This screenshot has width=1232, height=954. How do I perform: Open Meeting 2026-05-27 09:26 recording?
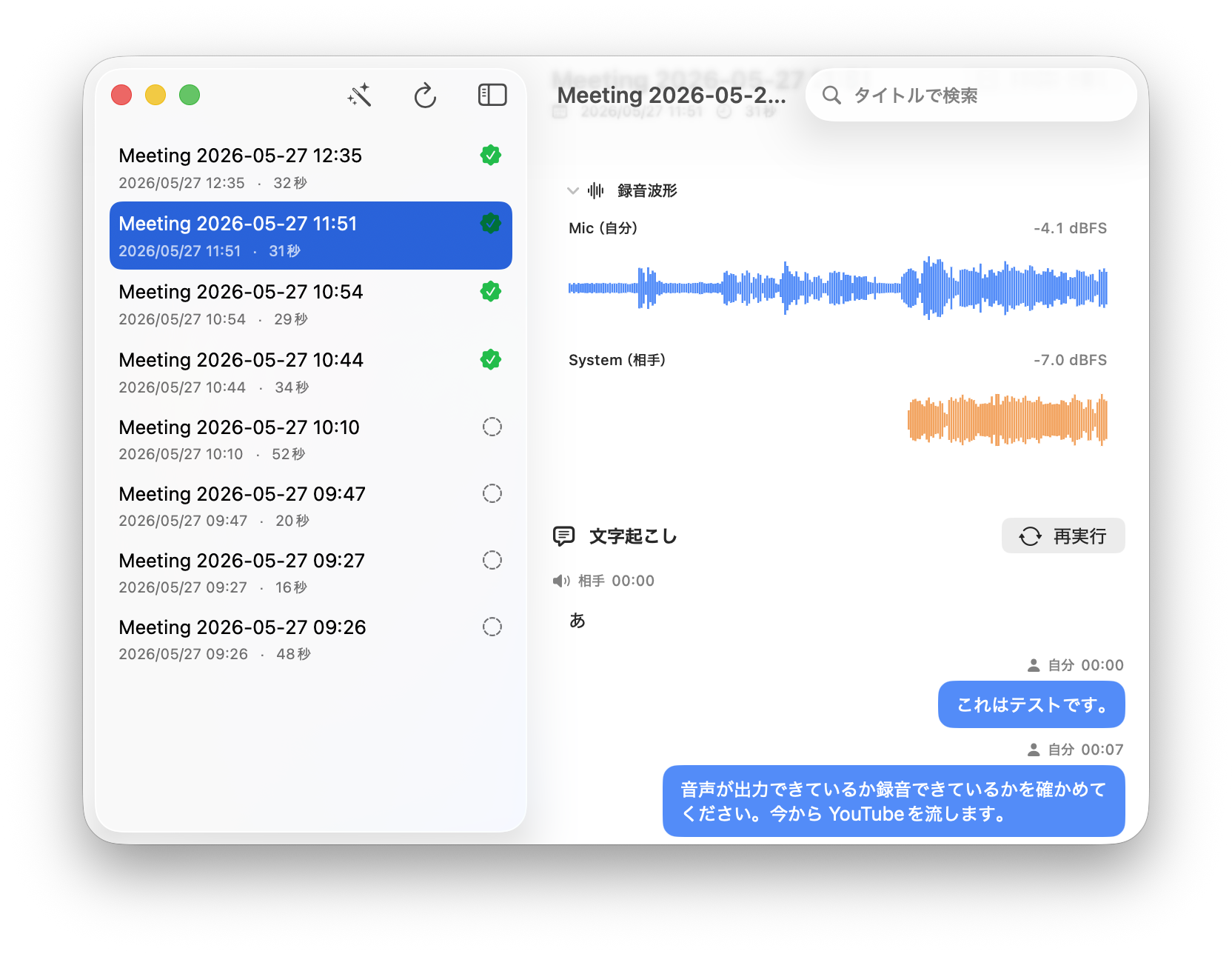pyautogui.click(x=311, y=639)
